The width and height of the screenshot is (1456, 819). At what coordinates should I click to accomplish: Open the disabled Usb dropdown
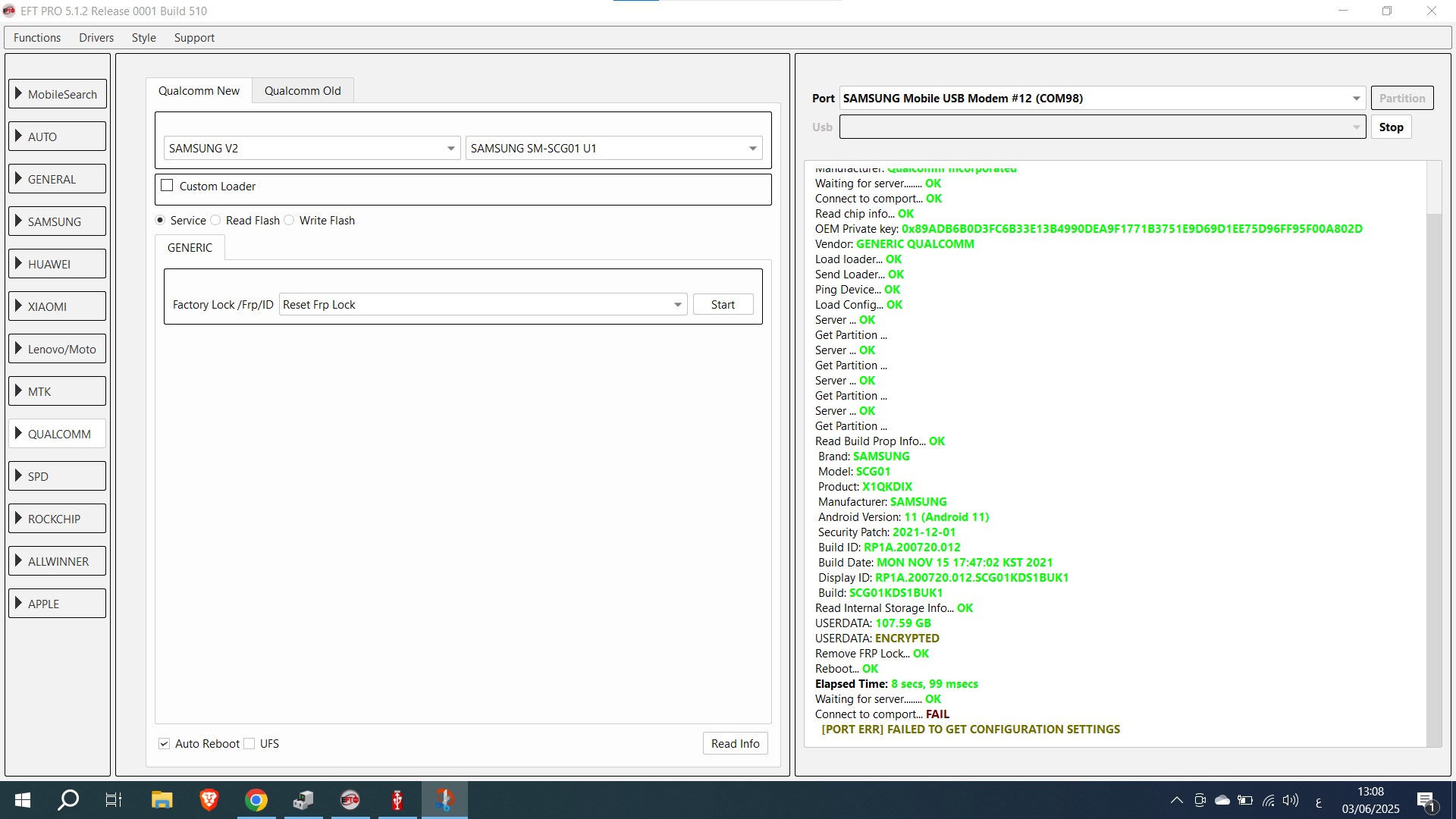pyautogui.click(x=1103, y=127)
